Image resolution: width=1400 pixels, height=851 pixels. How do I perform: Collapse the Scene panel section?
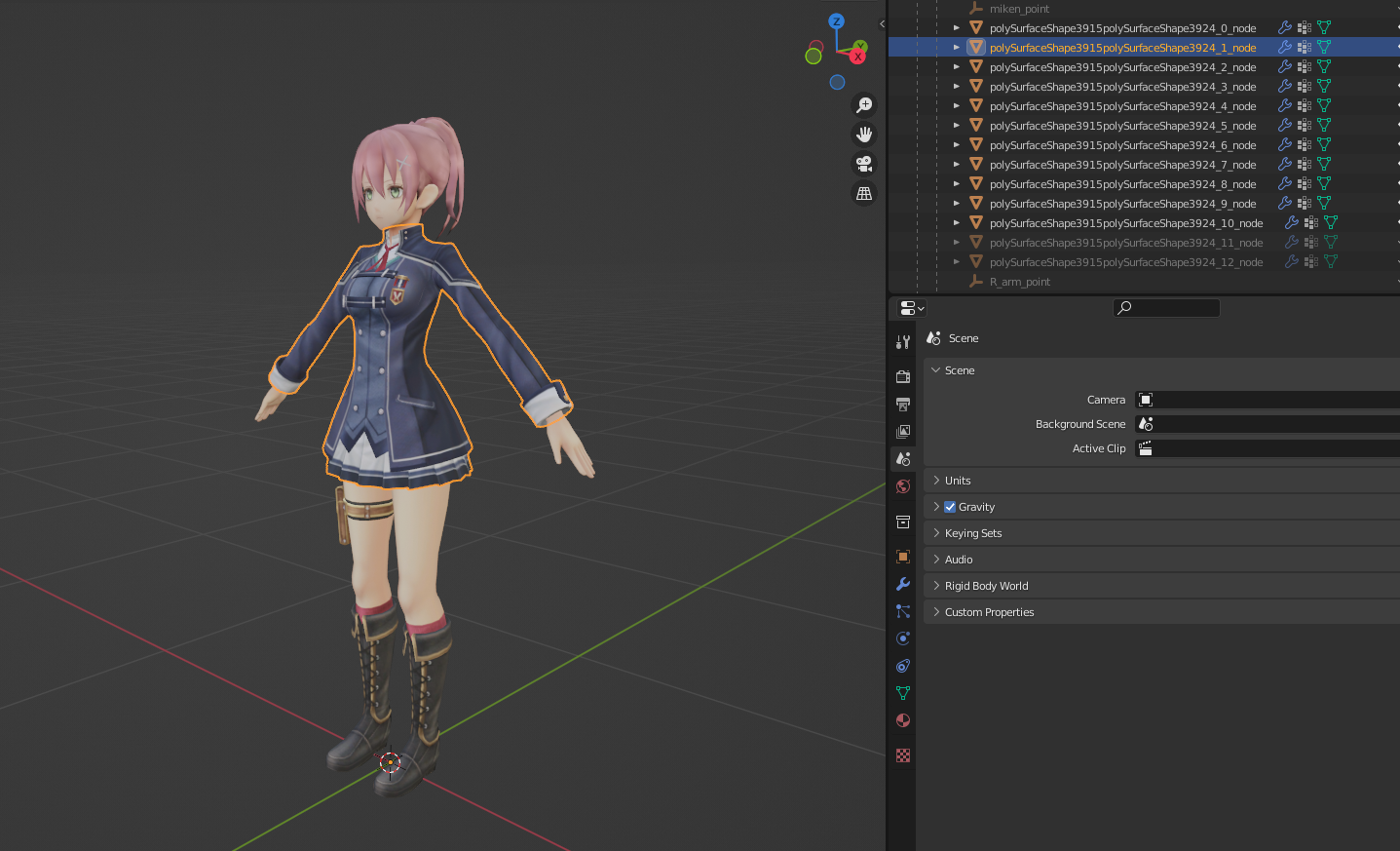point(936,370)
